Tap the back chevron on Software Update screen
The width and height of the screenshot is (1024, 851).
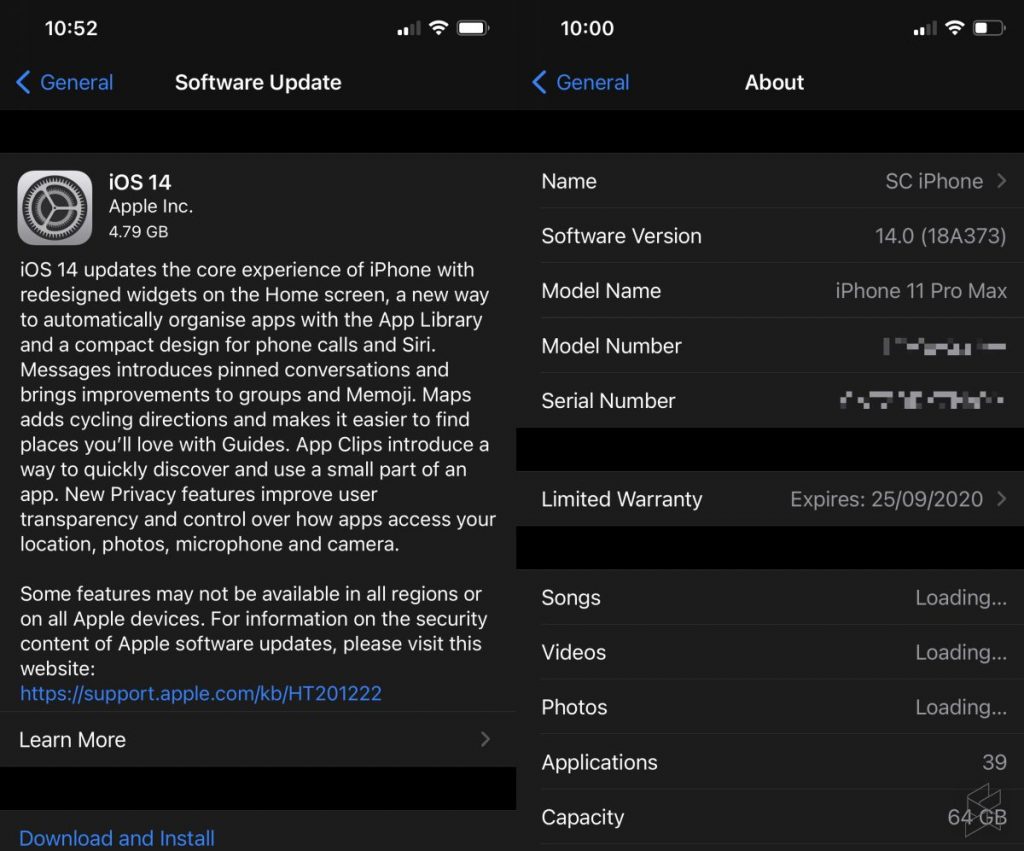click(23, 82)
